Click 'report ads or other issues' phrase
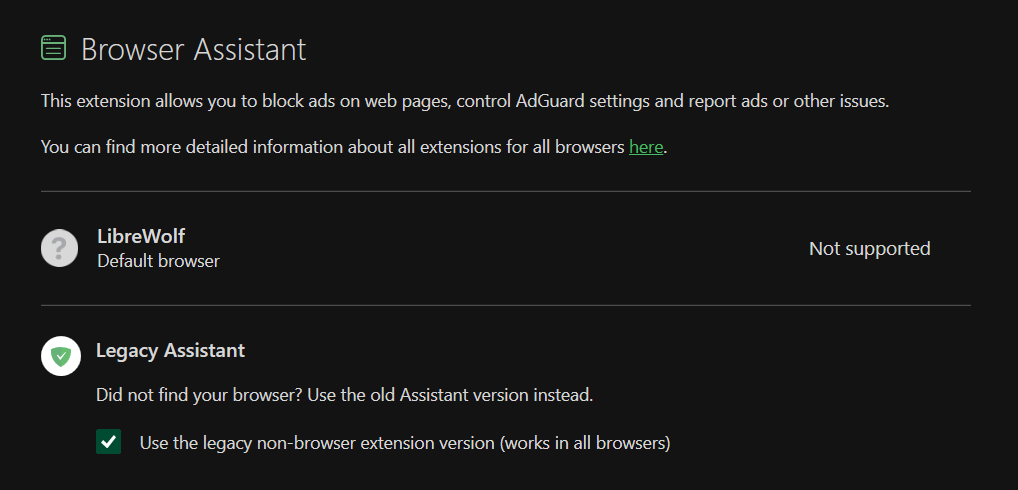 coord(785,101)
